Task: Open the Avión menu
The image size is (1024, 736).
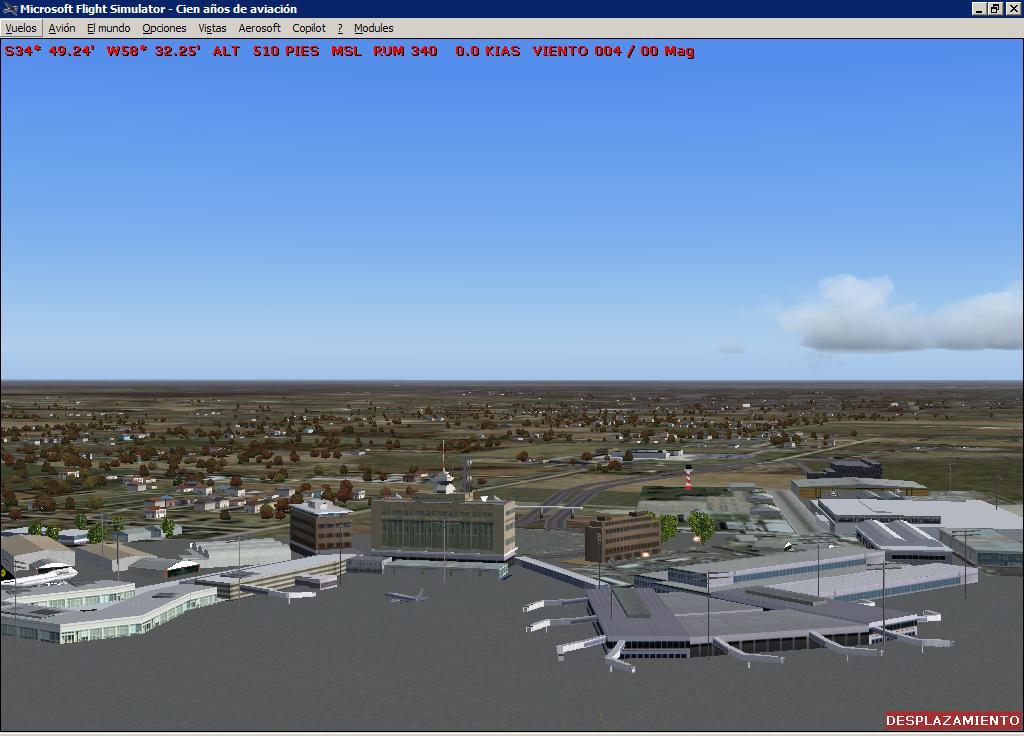Action: pyautogui.click(x=62, y=28)
